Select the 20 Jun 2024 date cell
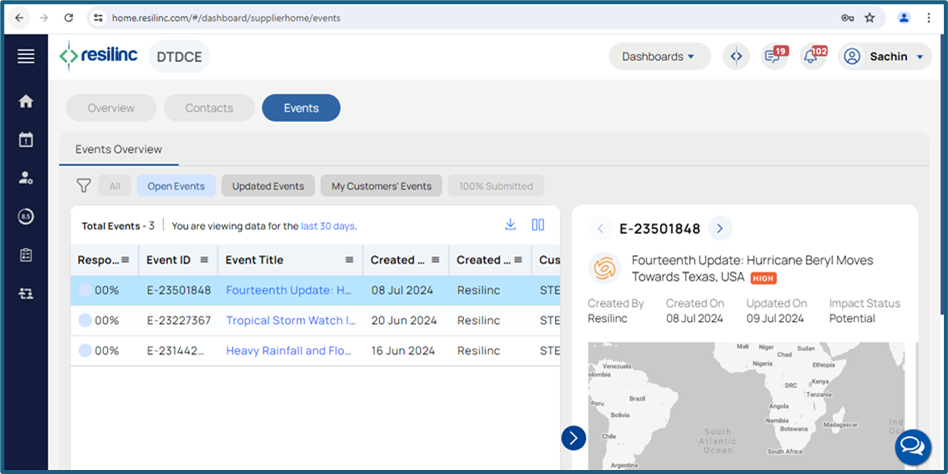 [404, 320]
